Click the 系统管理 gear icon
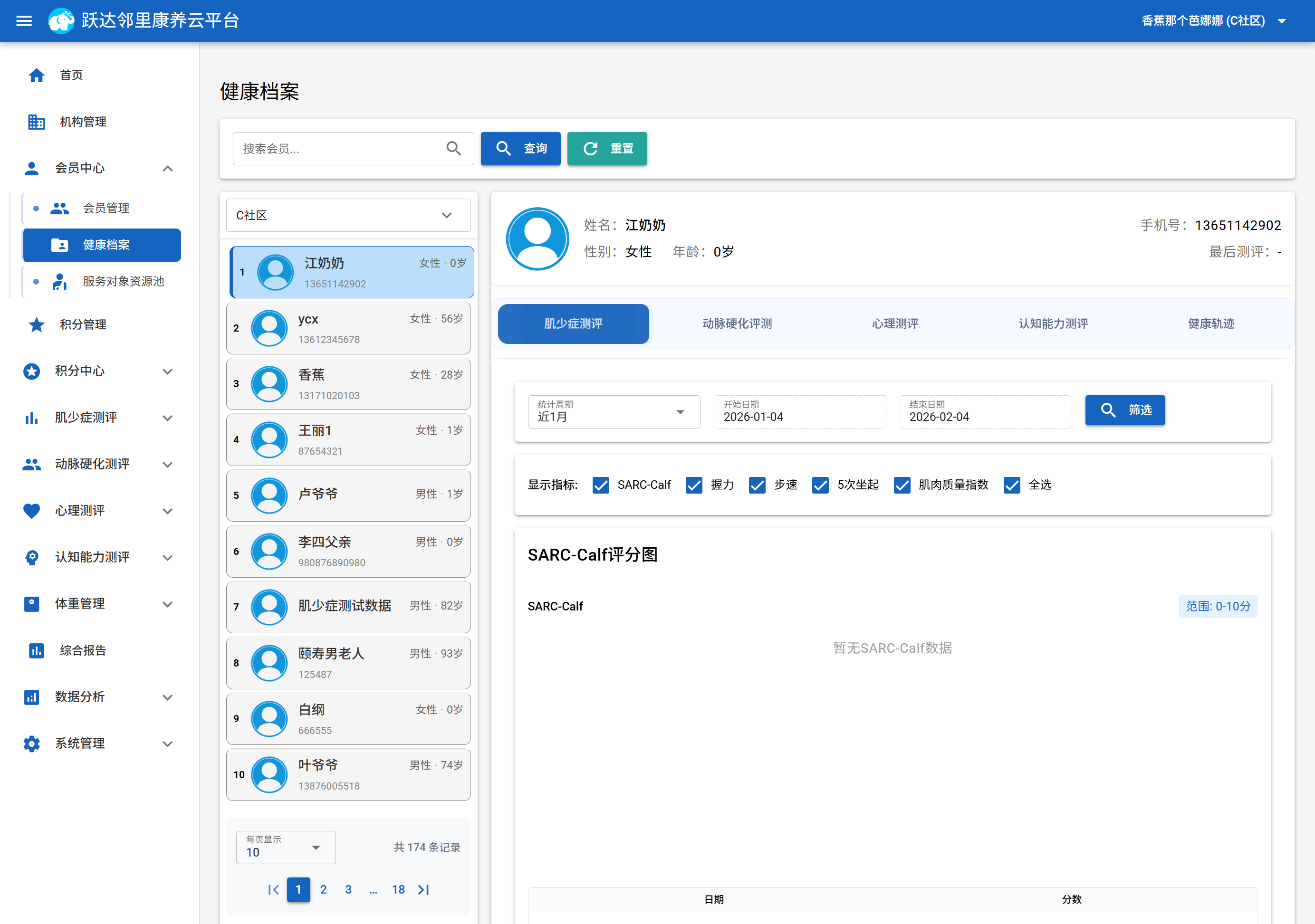Viewport: 1315px width, 924px height. tap(32, 743)
